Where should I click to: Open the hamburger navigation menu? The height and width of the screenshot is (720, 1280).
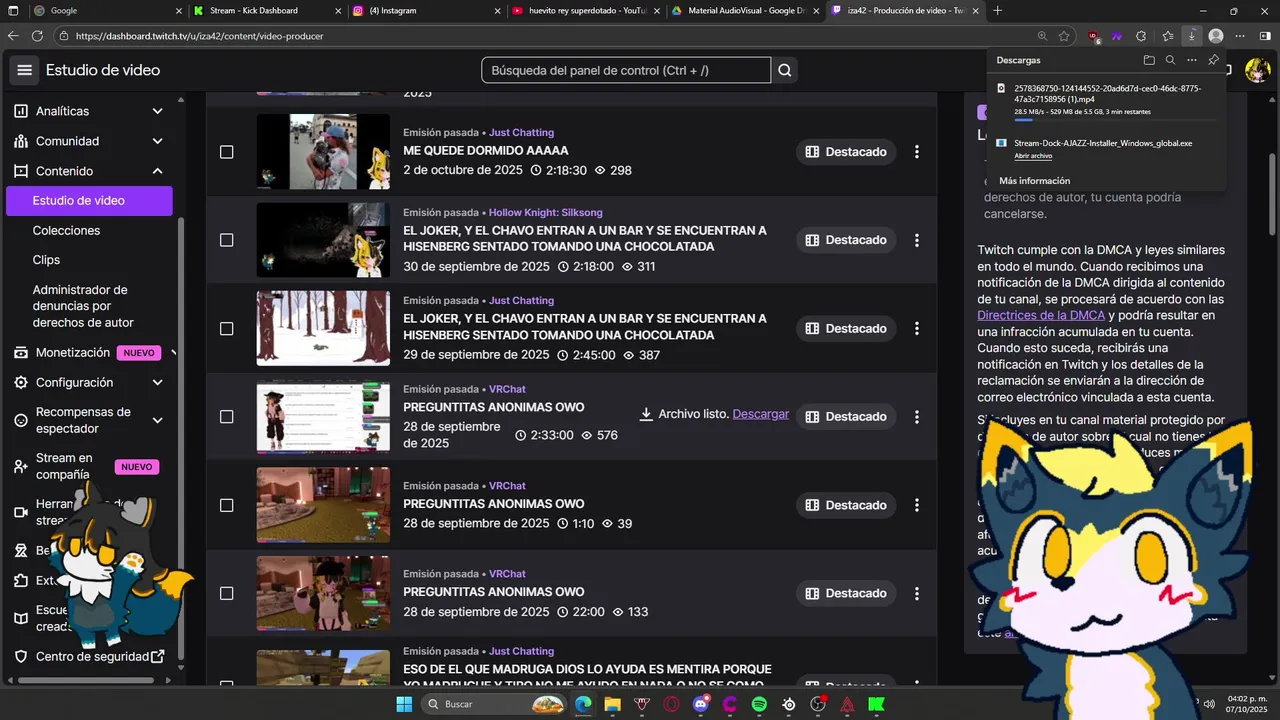pos(25,70)
